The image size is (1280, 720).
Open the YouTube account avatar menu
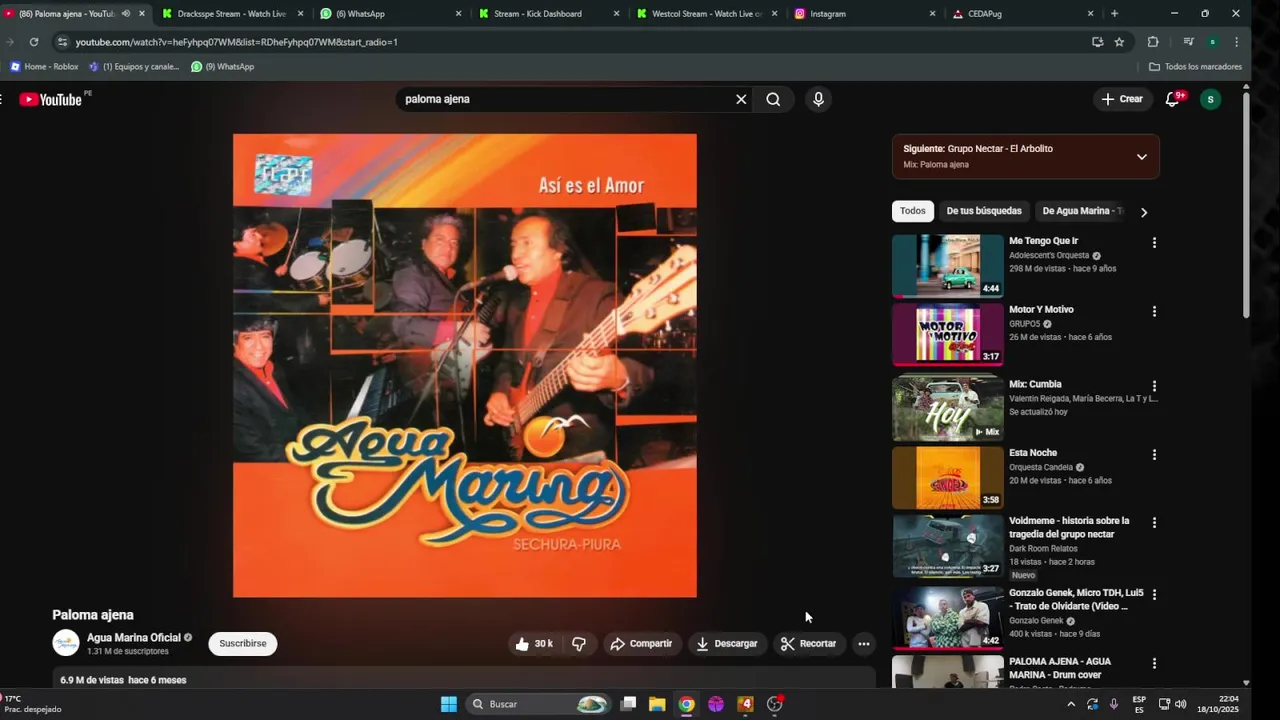tap(1210, 99)
